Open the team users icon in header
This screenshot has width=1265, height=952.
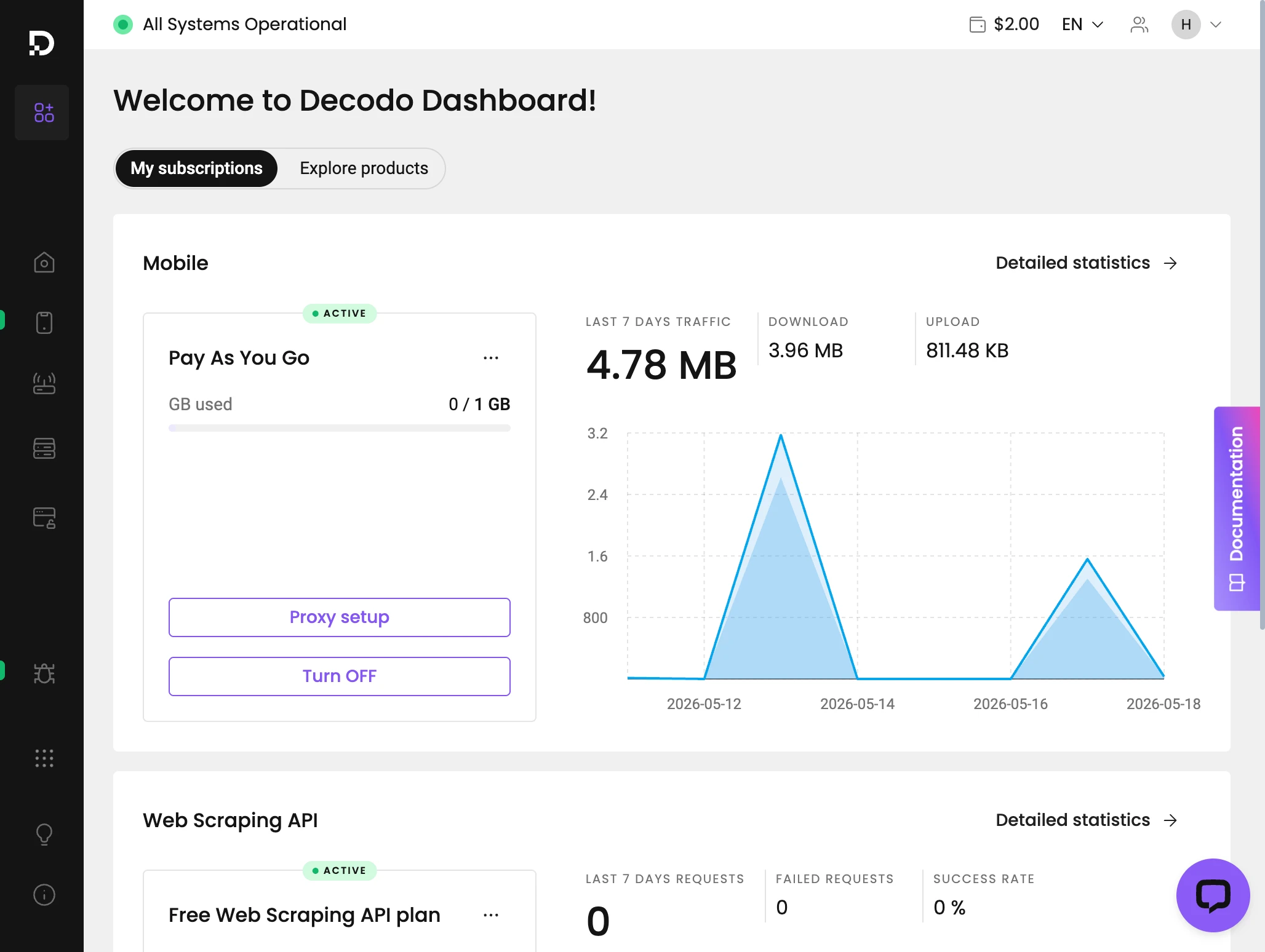pos(1139,25)
